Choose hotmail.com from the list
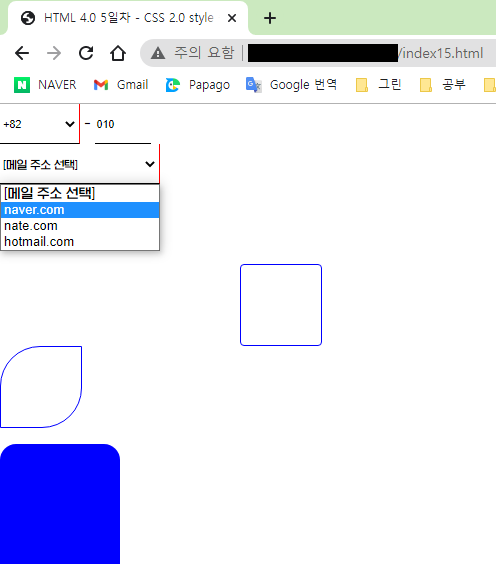 tap(80, 242)
